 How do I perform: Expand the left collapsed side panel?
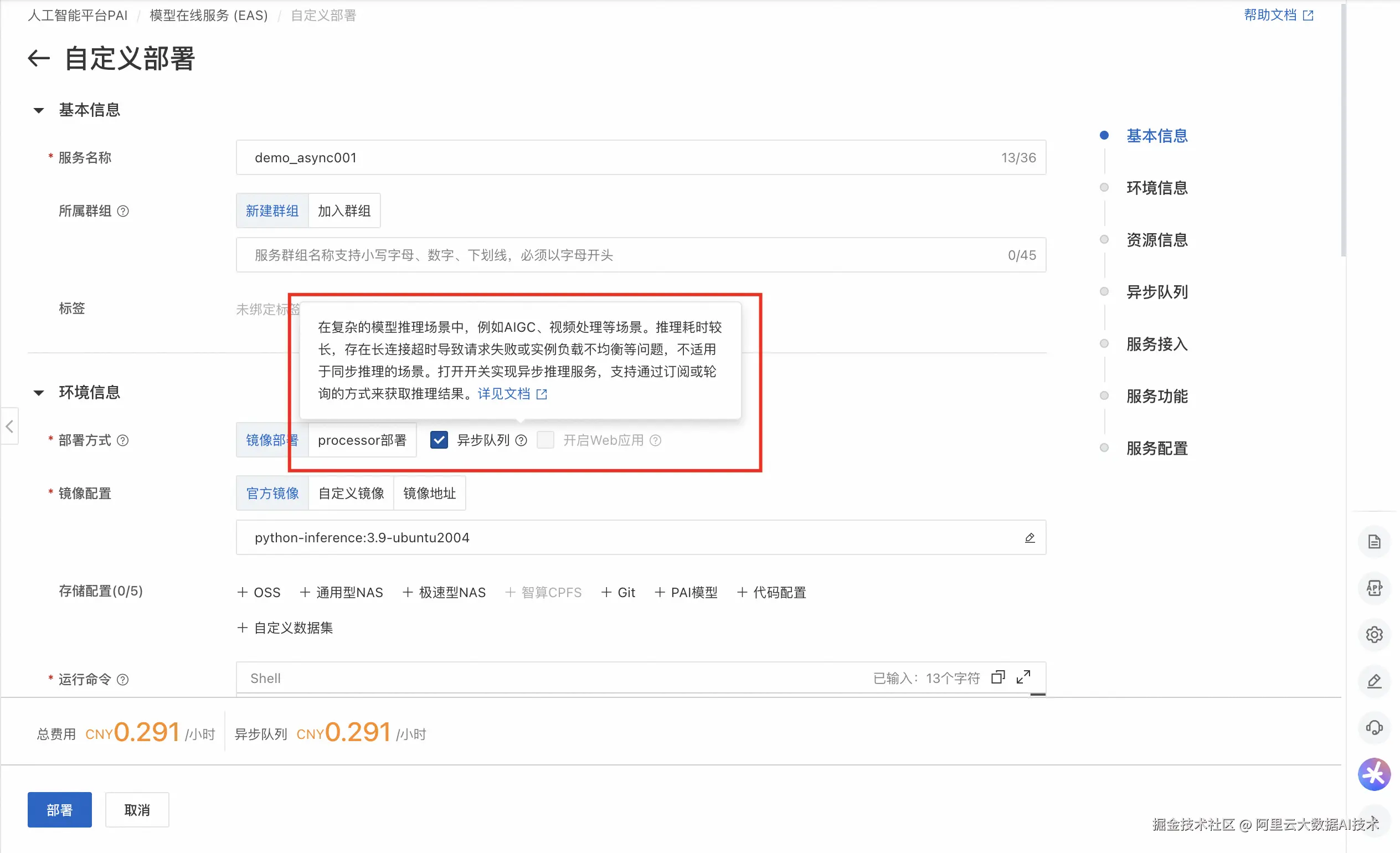[x=9, y=426]
